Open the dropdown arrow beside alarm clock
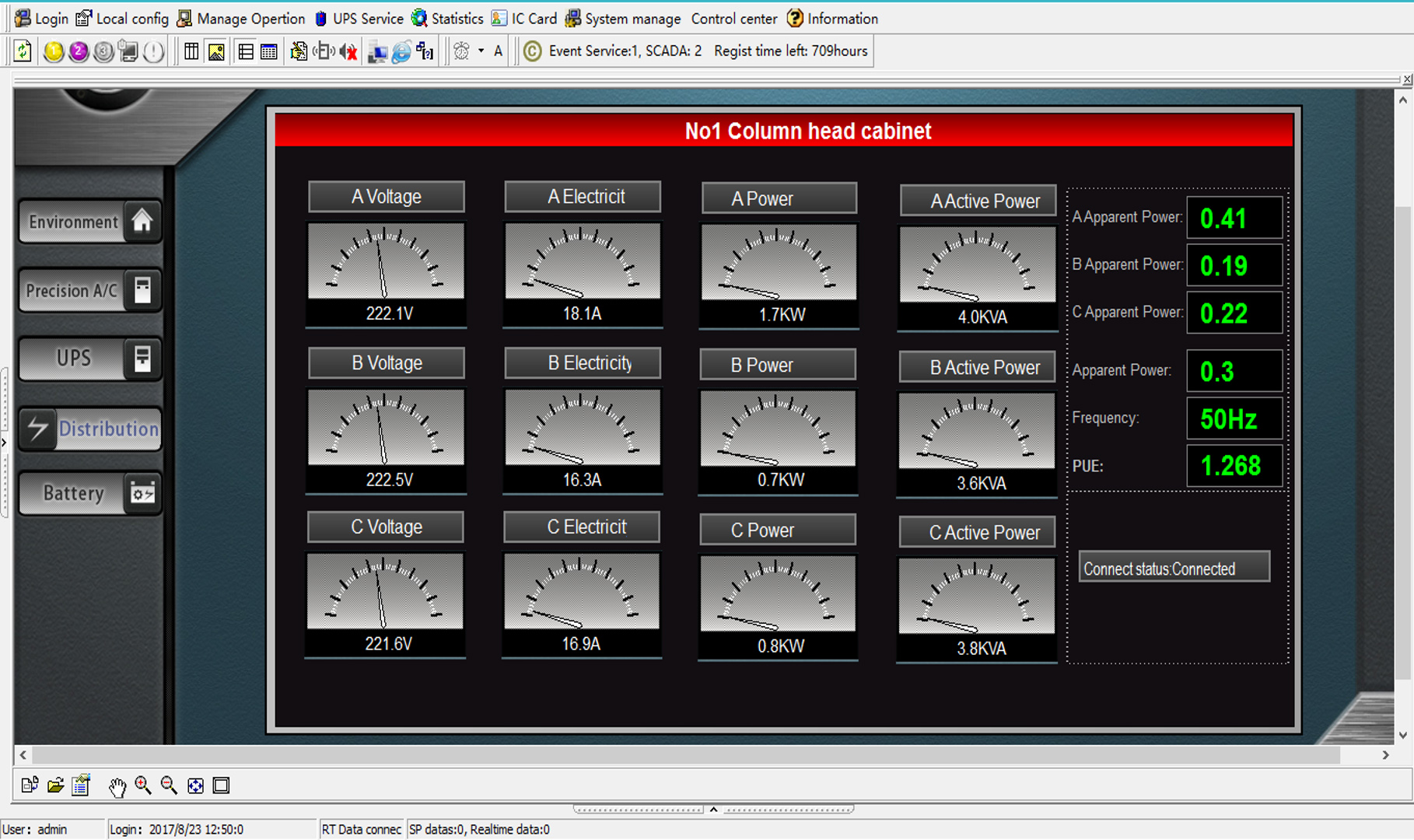The height and width of the screenshot is (840, 1414). point(481,51)
